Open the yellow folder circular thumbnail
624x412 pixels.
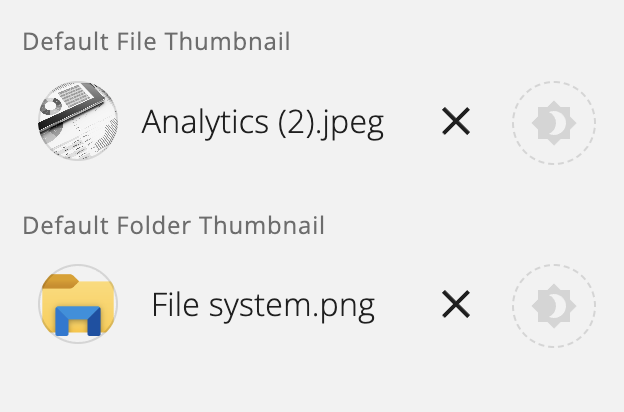[78, 304]
